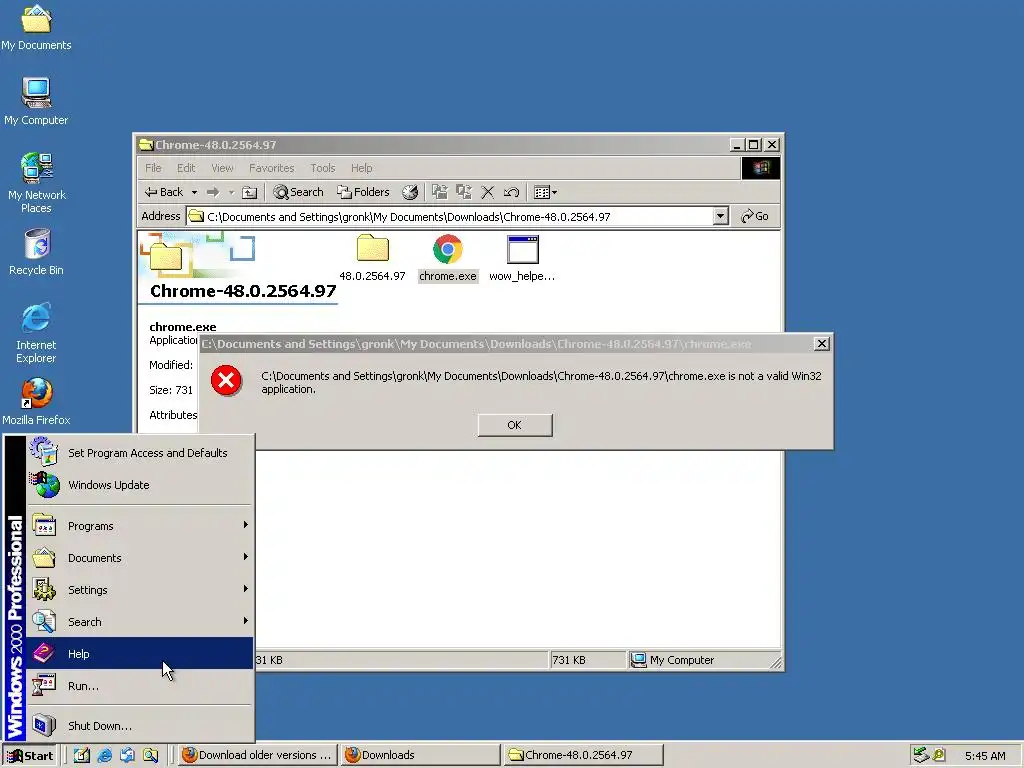
Task: Switch to 'Download older versions' taskbar button
Action: 257,756
